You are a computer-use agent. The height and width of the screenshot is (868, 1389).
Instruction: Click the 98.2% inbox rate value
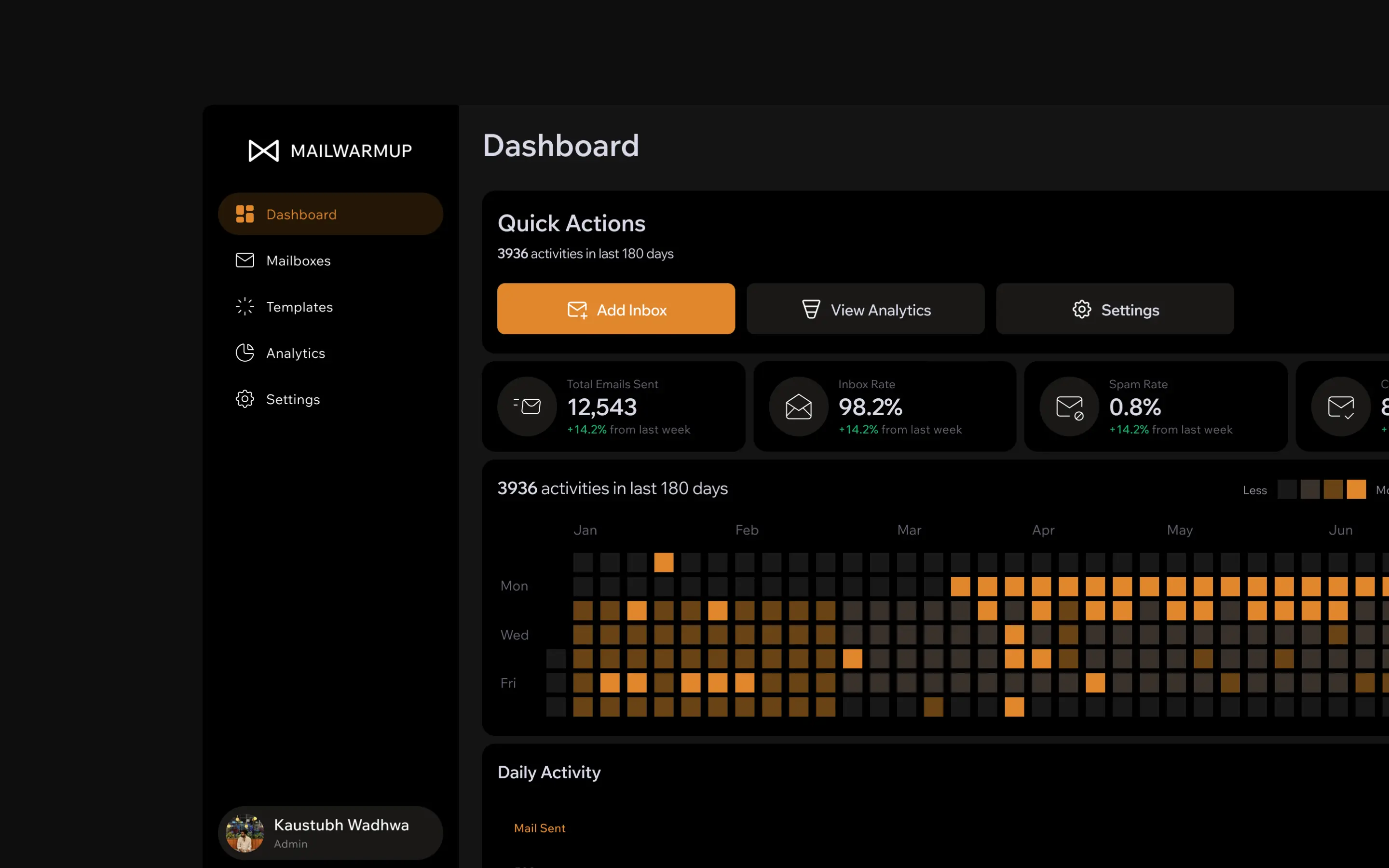[x=870, y=407]
